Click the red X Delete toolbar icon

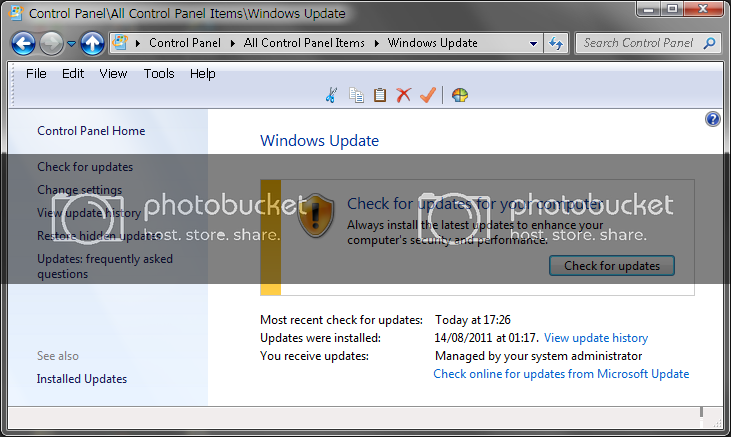click(x=404, y=95)
